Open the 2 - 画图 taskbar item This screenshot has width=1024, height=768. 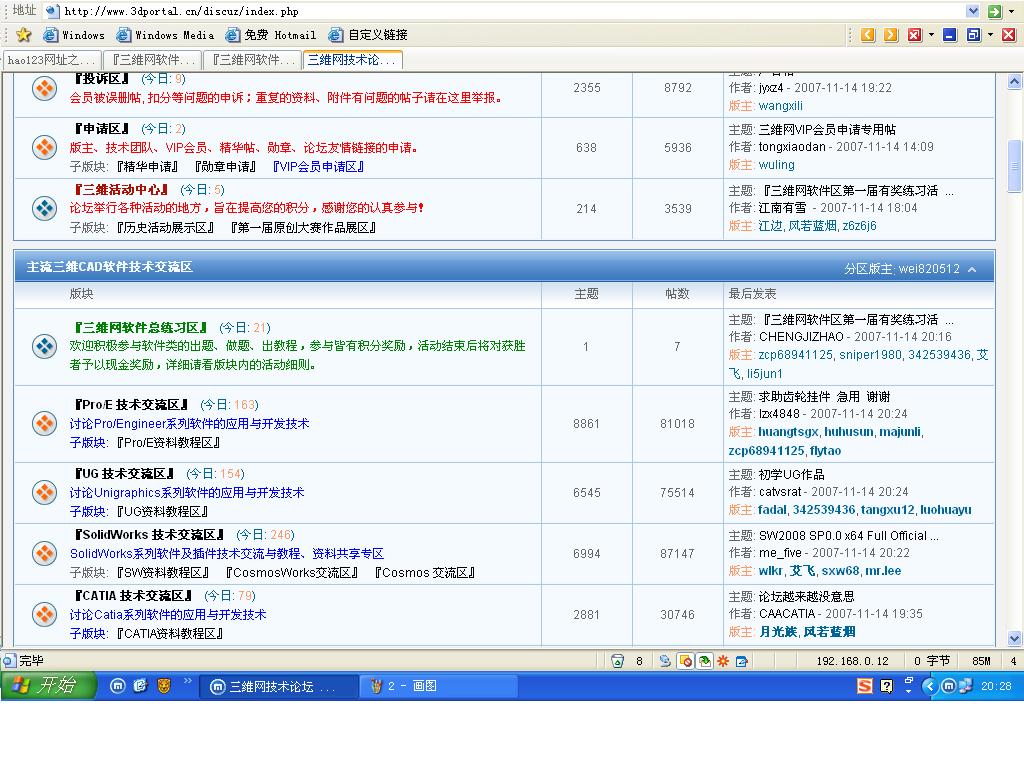(438, 686)
